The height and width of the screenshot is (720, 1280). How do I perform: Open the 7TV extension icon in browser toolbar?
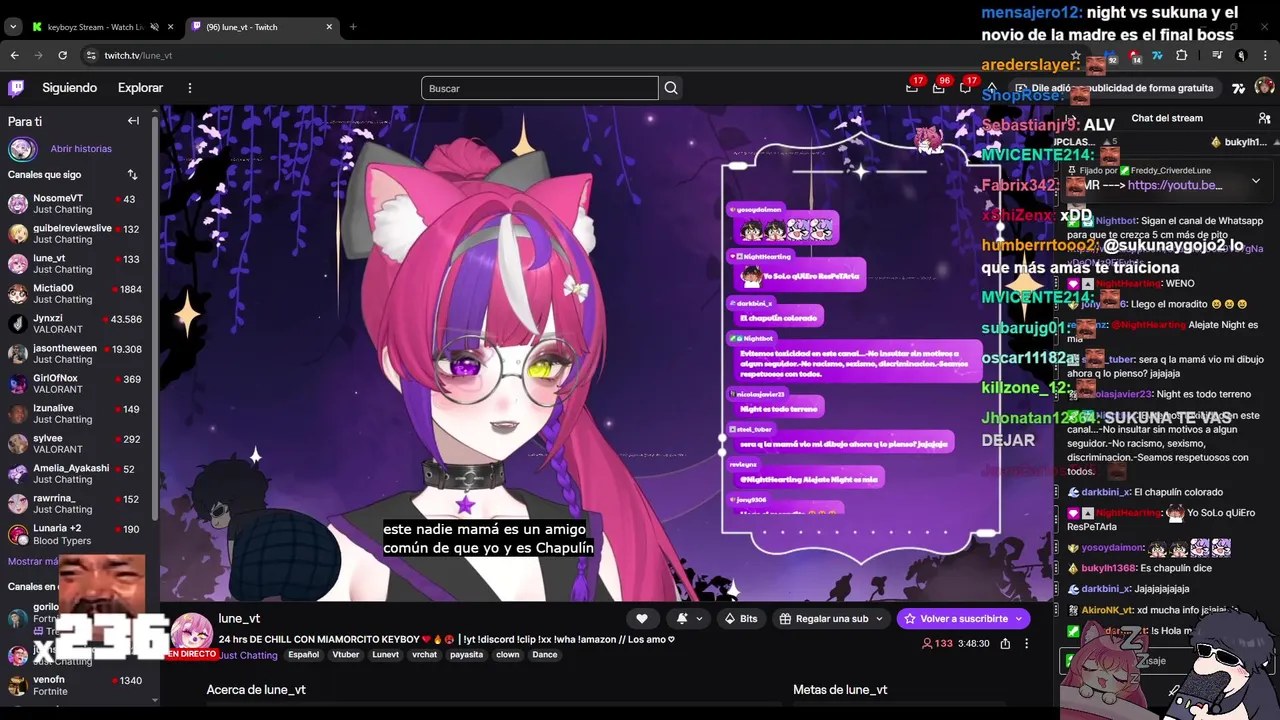pyautogui.click(x=1158, y=55)
